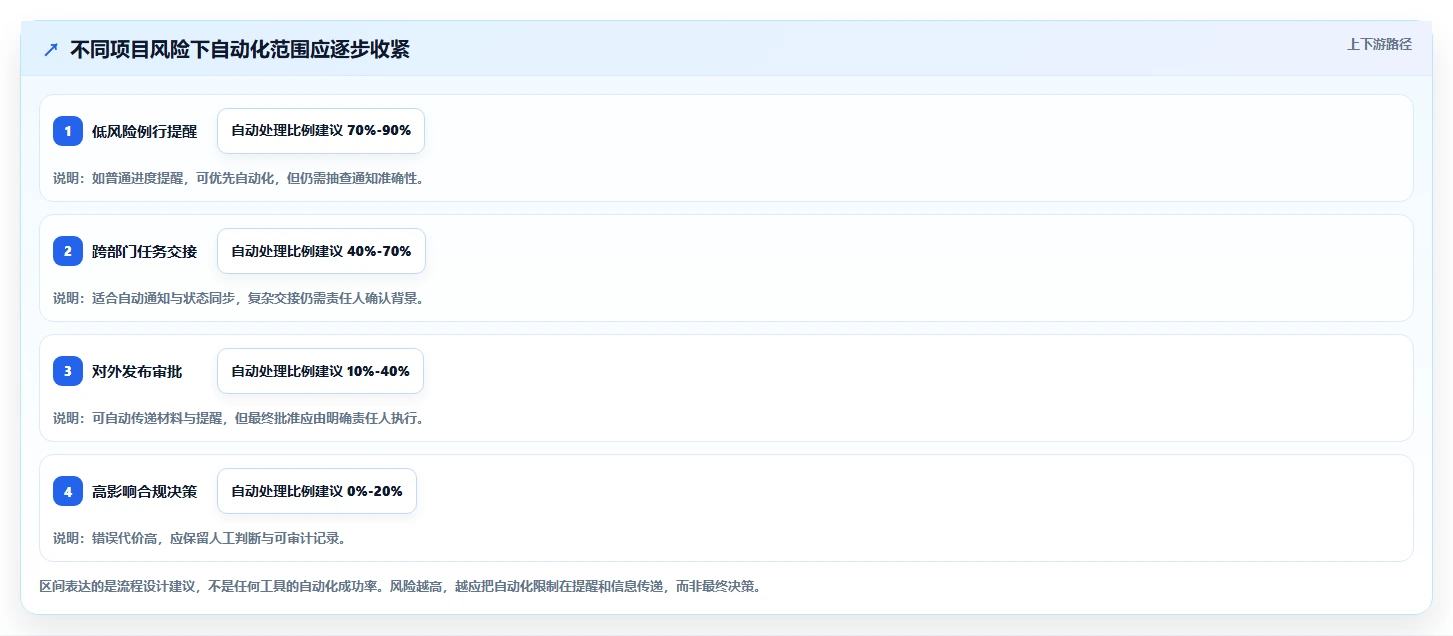Select the 高影响合规决策 title
Image resolution: width=1453 pixels, height=636 pixels.
tap(145, 491)
